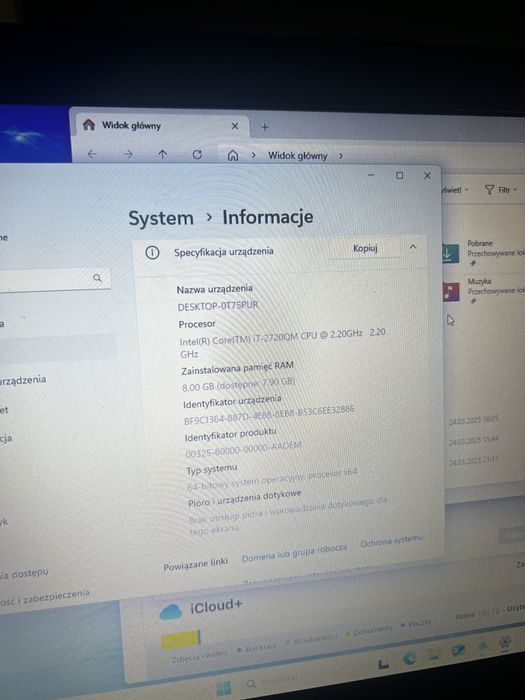Viewport: 525px width, 700px height.
Task: Click the Filtr funnel icon in File Explorer
Action: click(489, 190)
